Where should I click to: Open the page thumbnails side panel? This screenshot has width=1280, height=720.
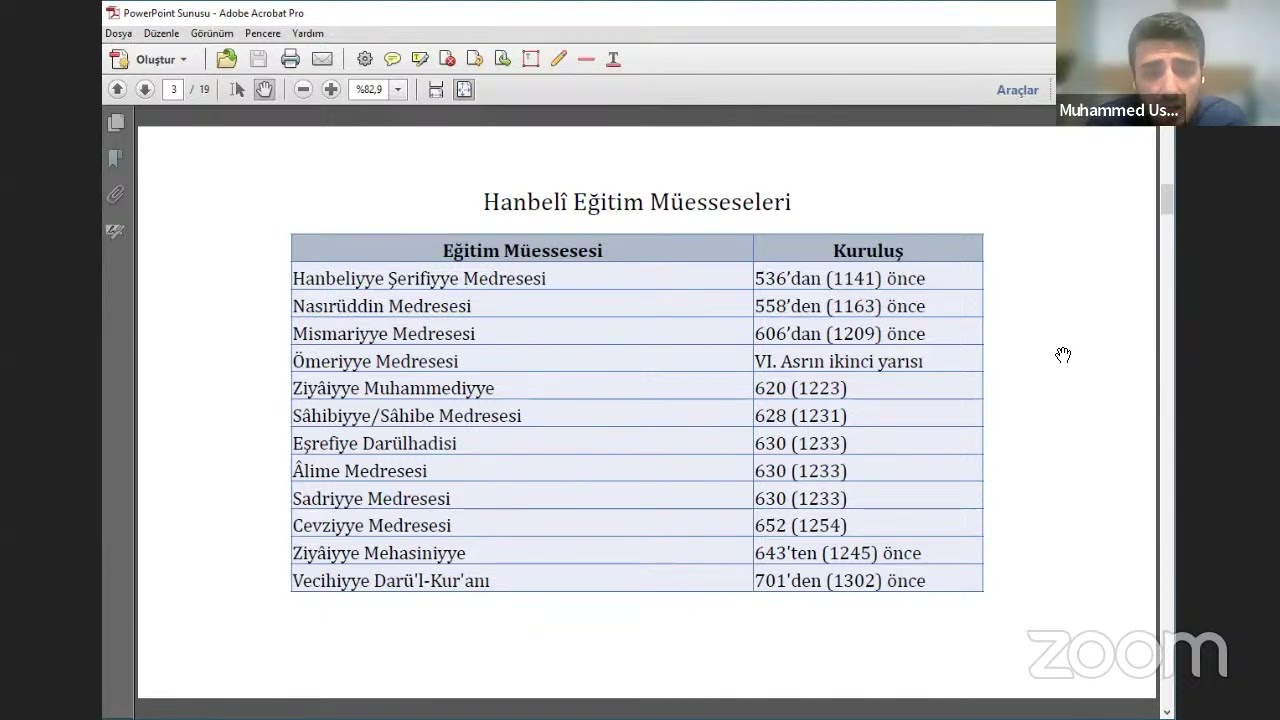[116, 122]
